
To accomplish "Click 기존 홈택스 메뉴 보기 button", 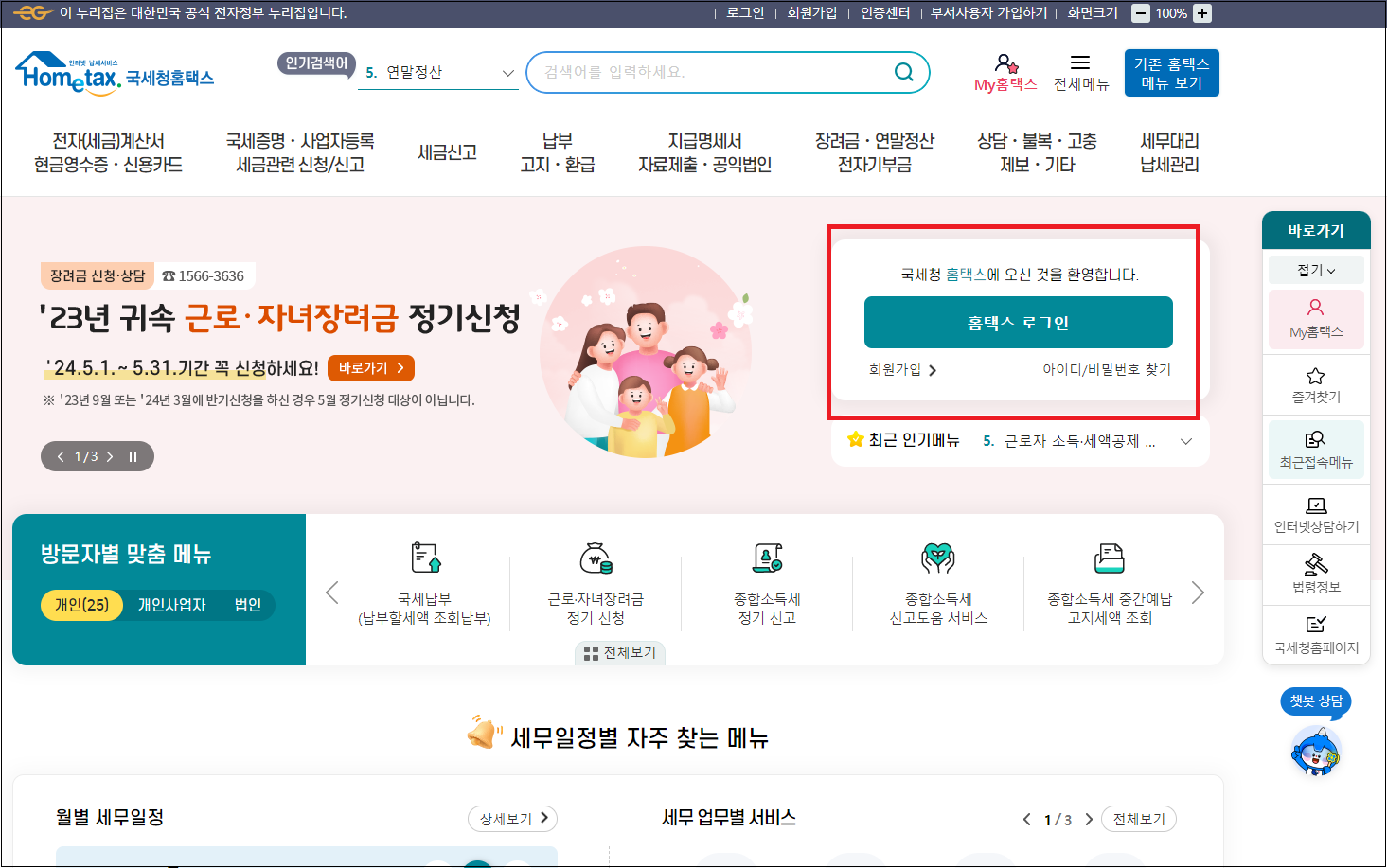I will [x=1171, y=73].
